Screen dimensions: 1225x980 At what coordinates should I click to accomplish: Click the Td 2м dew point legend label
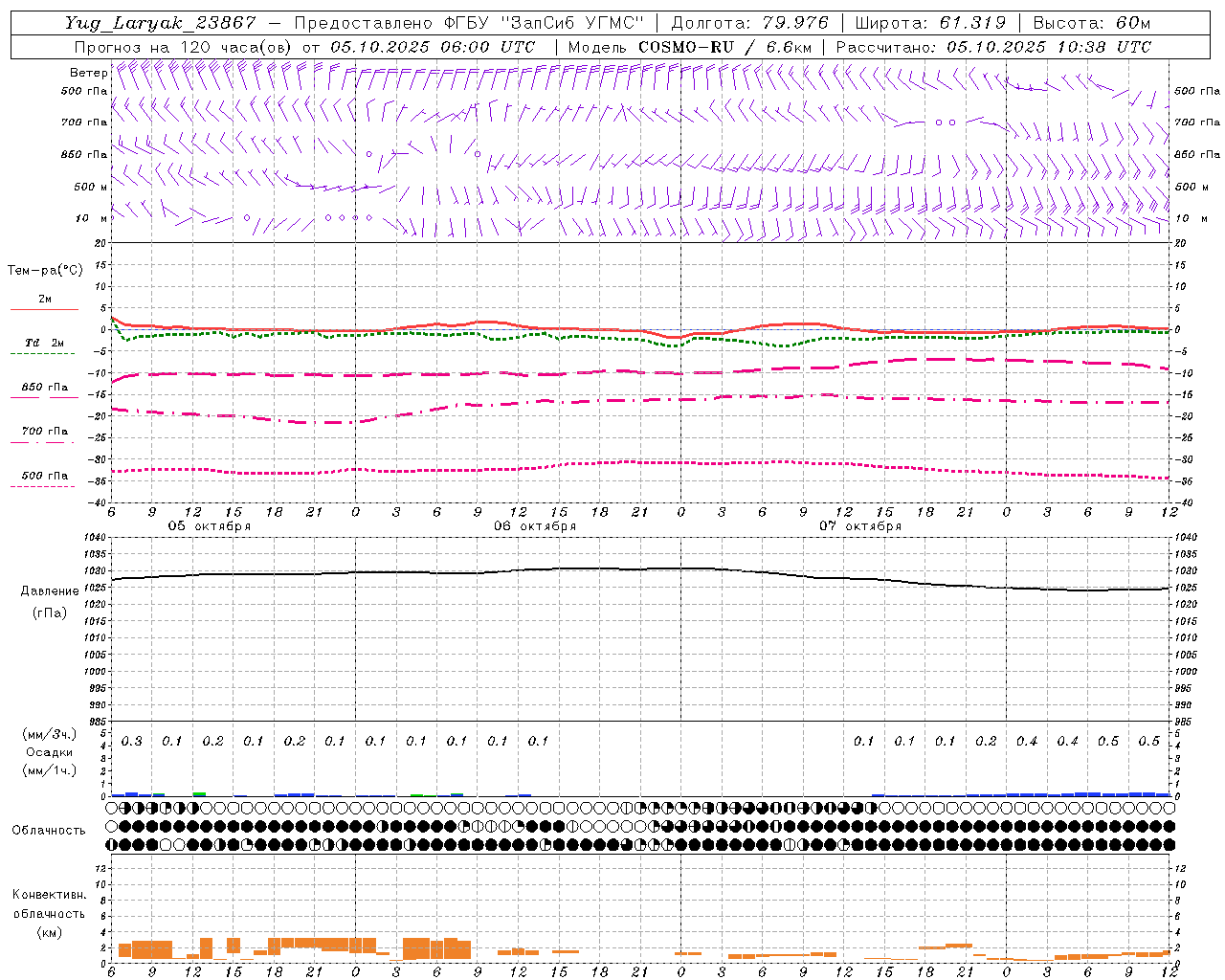pos(44,343)
